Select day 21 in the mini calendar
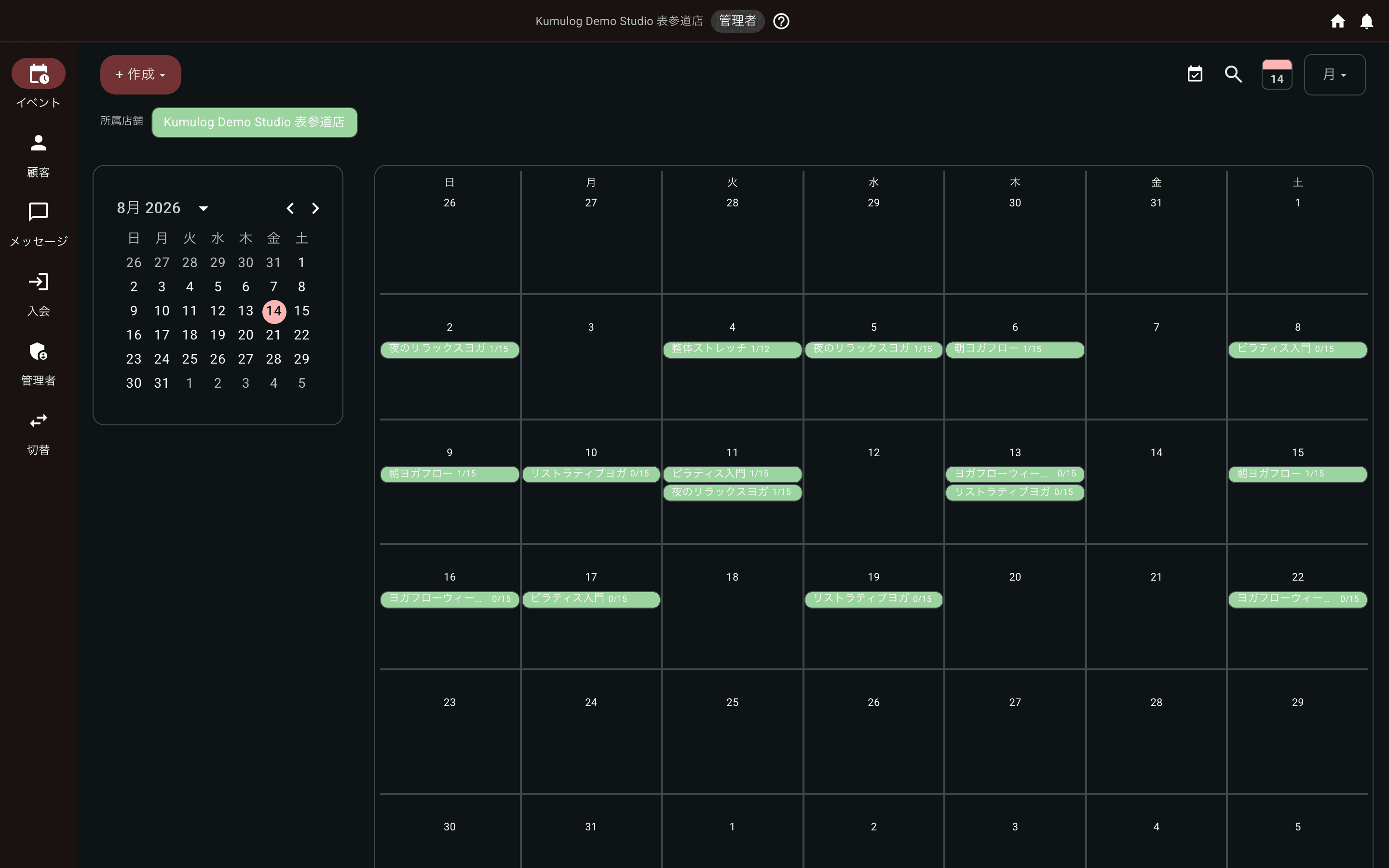This screenshot has width=1389, height=868. click(x=274, y=335)
